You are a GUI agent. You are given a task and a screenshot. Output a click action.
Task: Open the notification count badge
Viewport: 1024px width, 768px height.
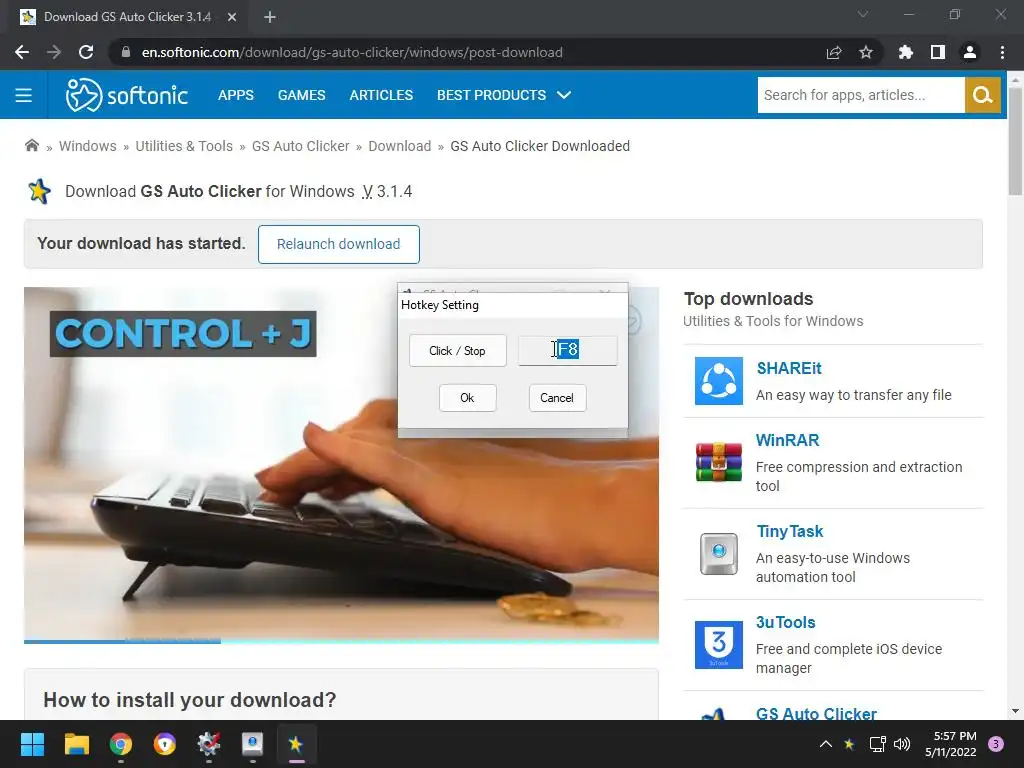996,744
